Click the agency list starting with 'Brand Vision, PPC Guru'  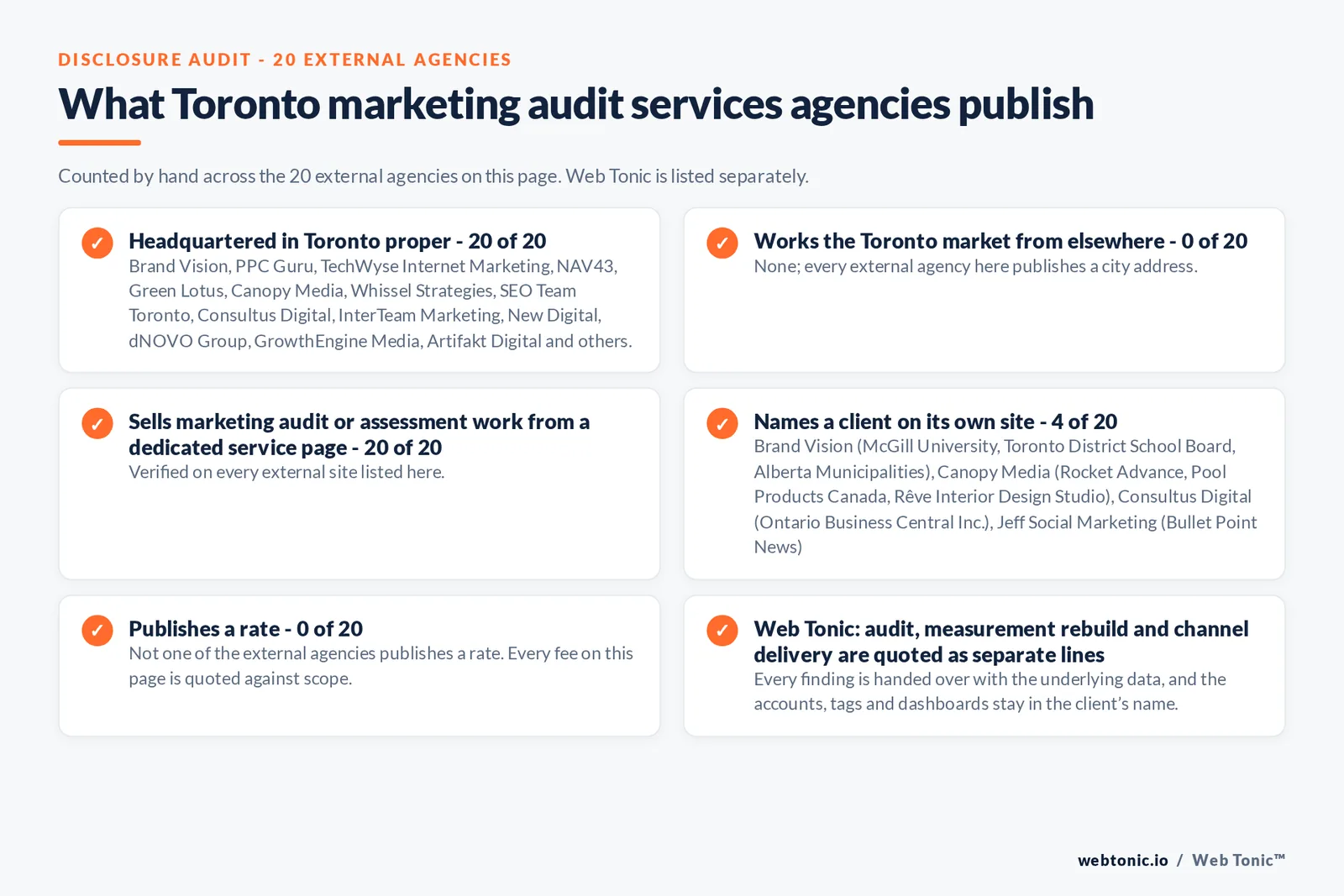click(x=381, y=303)
